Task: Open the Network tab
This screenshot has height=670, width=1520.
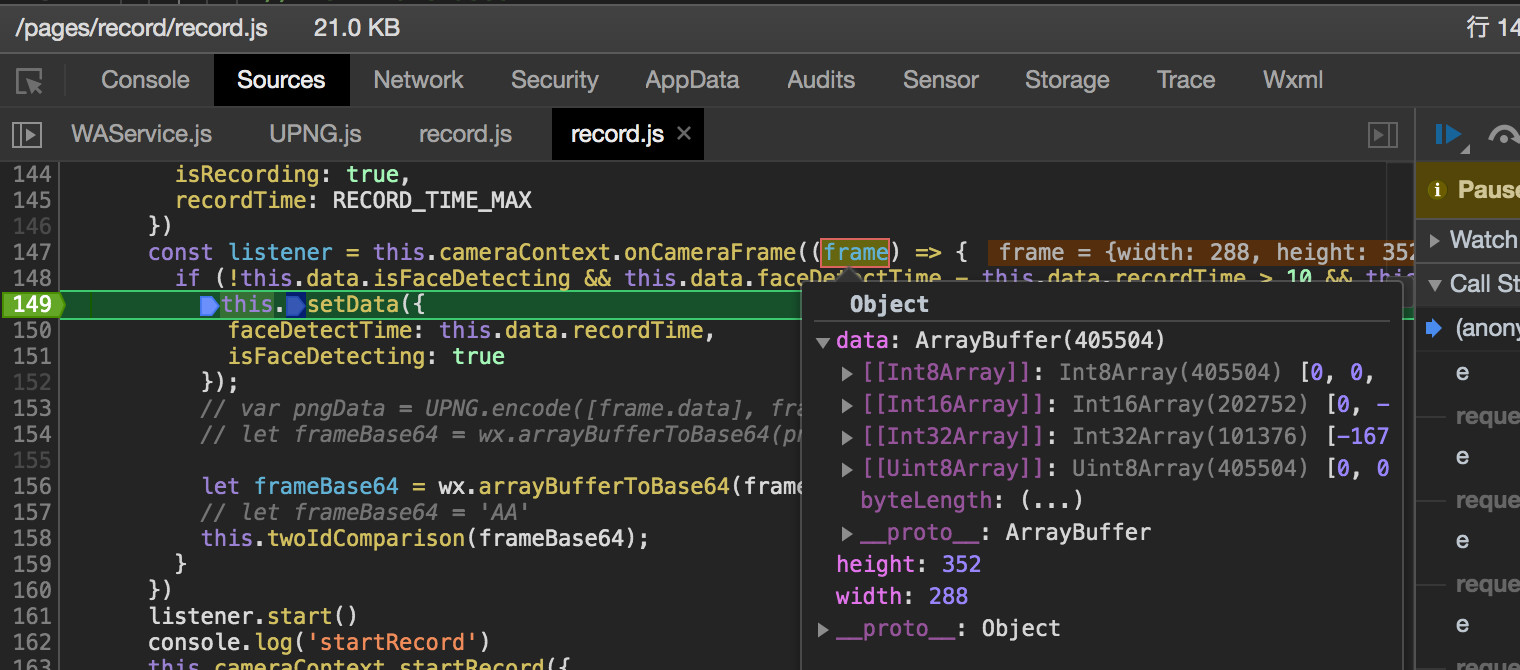Action: point(418,80)
